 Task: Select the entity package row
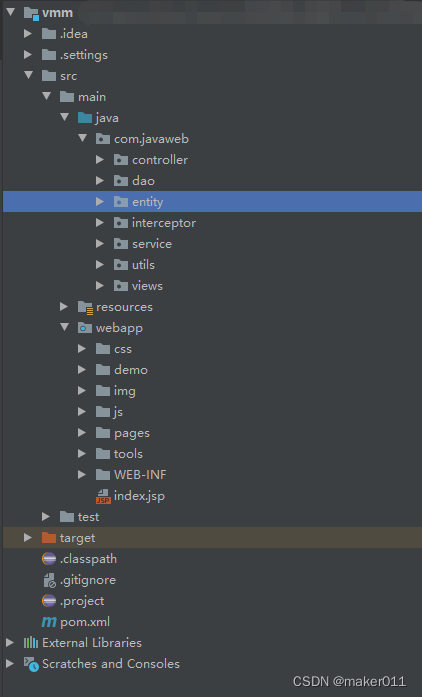[x=213, y=202]
